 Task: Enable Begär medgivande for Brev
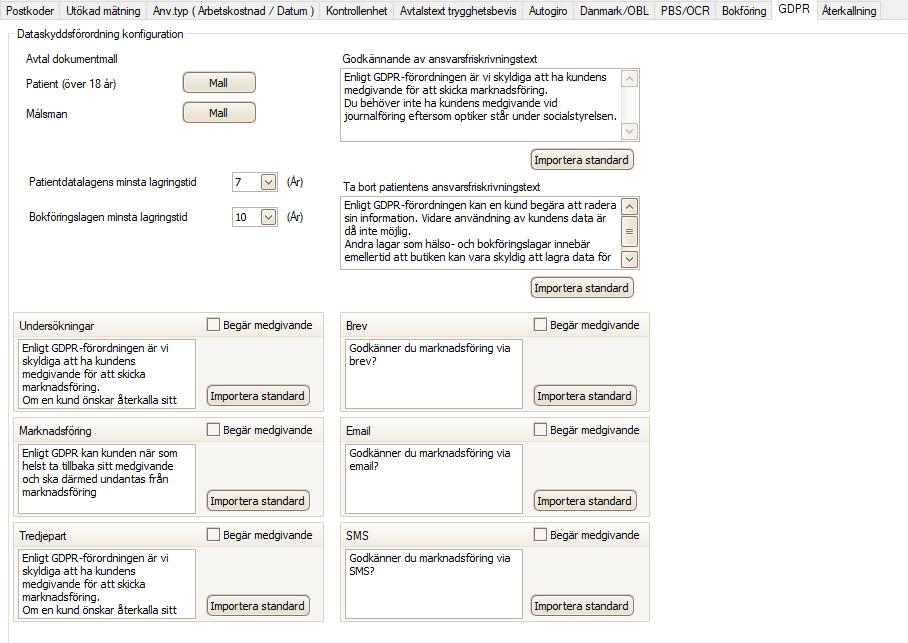tap(540, 325)
